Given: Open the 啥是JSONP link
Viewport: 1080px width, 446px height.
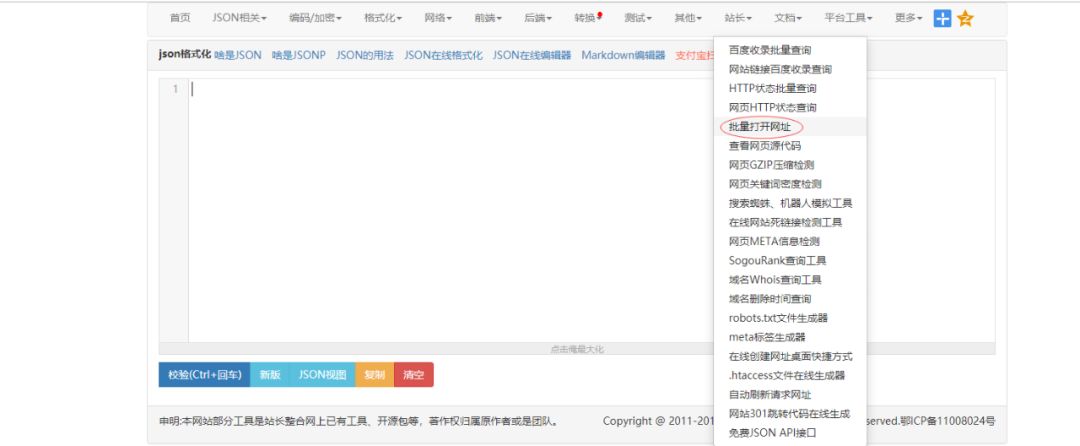Looking at the screenshot, I should point(298,56).
